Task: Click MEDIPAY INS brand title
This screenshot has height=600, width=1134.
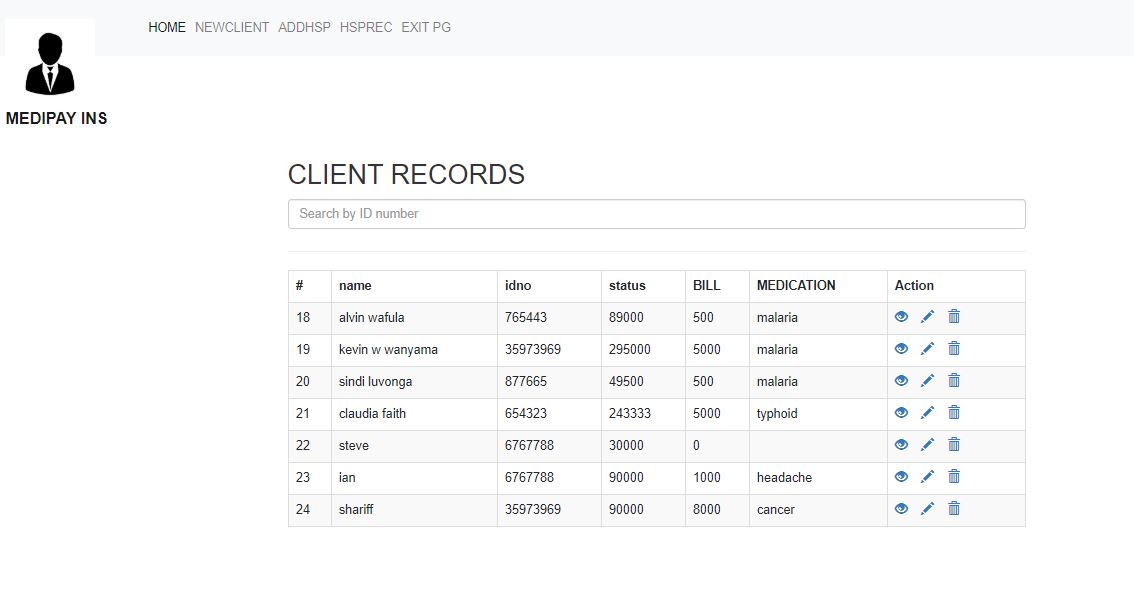Action: [56, 119]
